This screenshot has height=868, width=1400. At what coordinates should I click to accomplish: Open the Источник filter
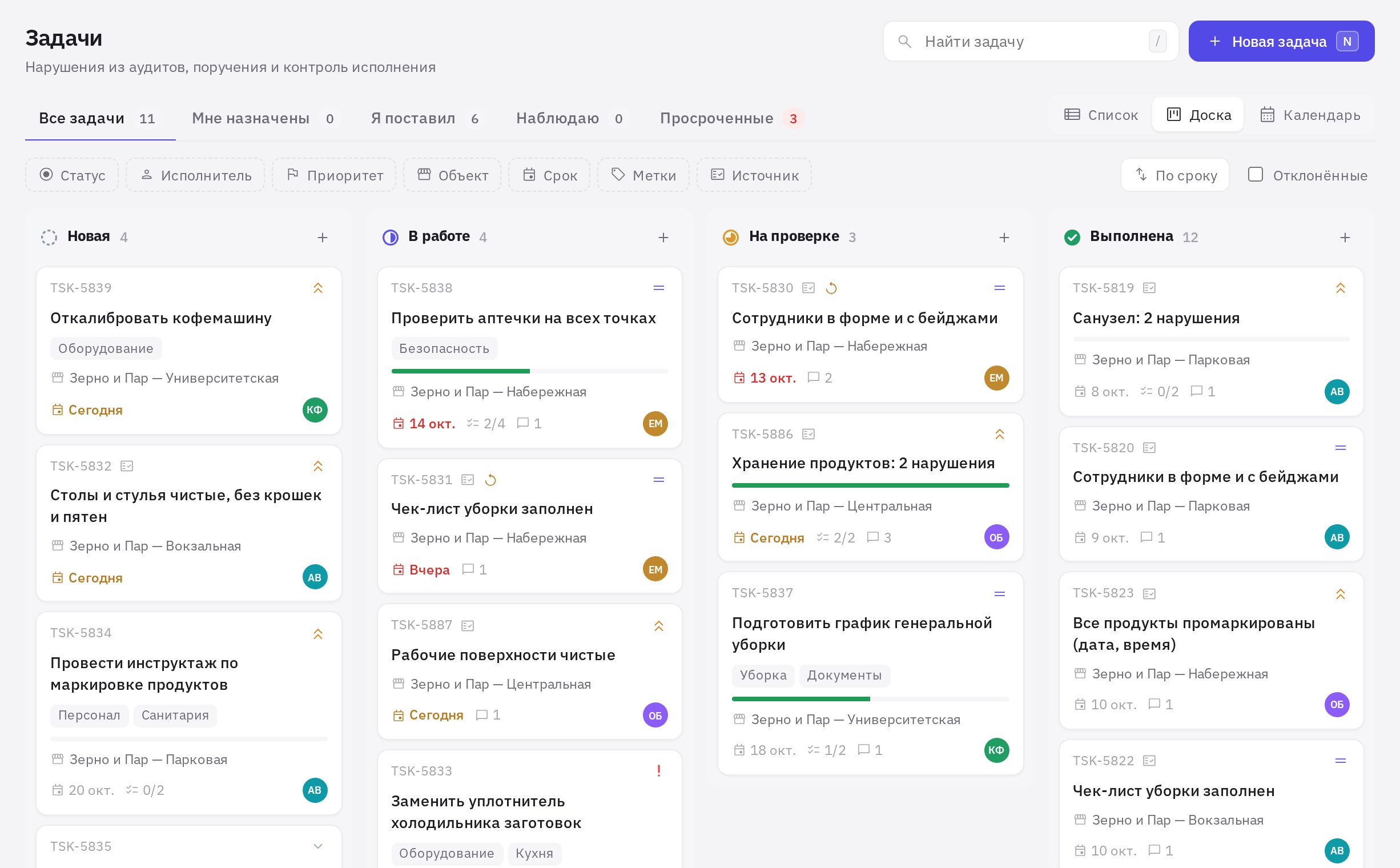(x=754, y=175)
